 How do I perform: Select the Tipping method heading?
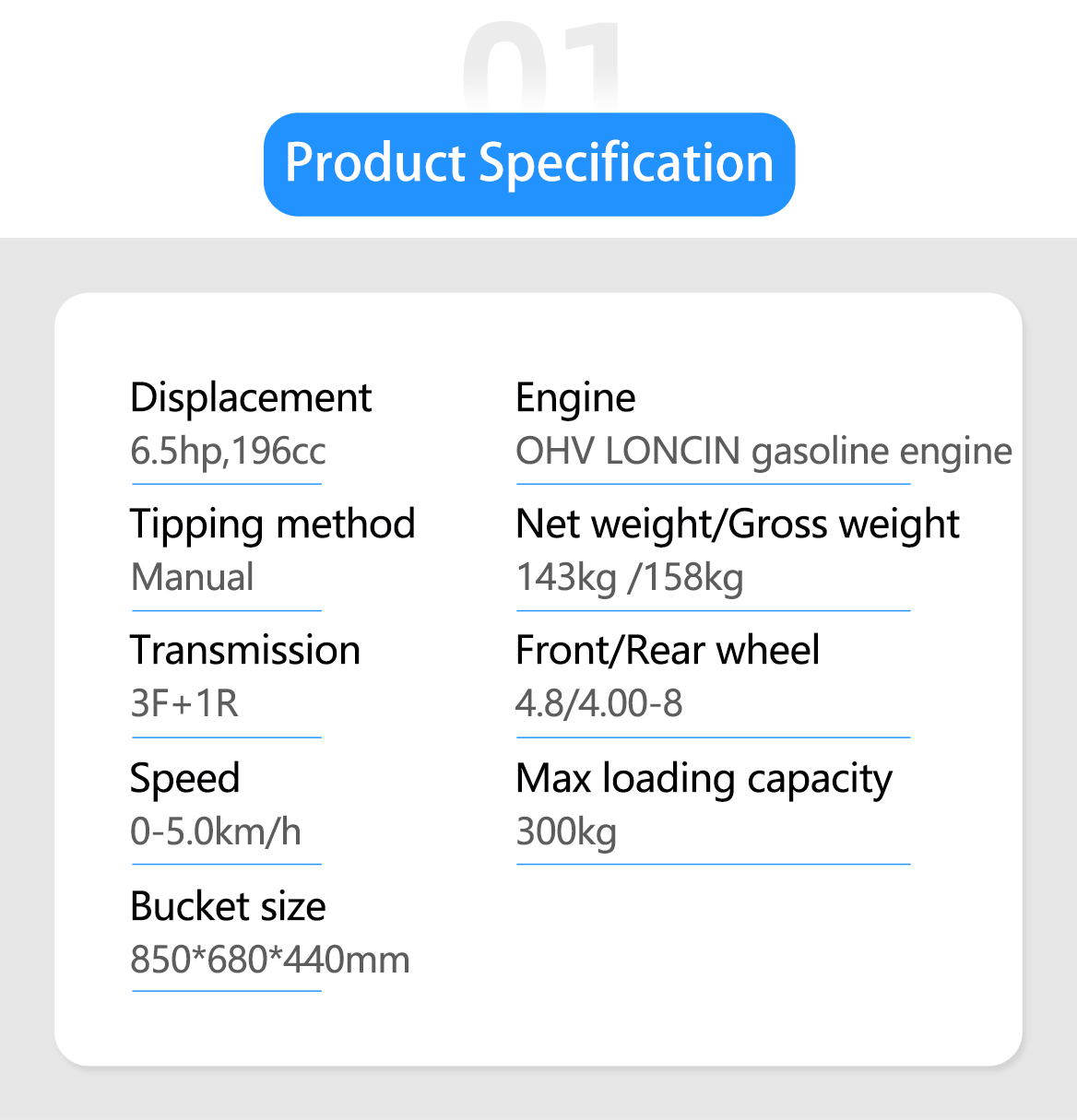coord(273,525)
